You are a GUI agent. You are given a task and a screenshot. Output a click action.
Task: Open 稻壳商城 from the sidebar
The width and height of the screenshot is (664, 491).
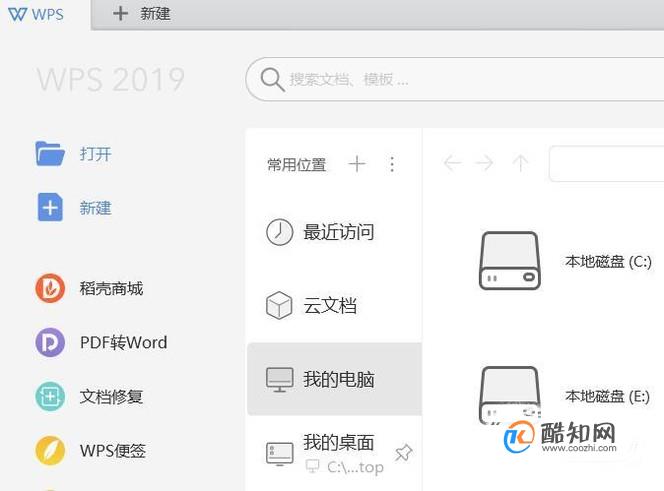111,288
